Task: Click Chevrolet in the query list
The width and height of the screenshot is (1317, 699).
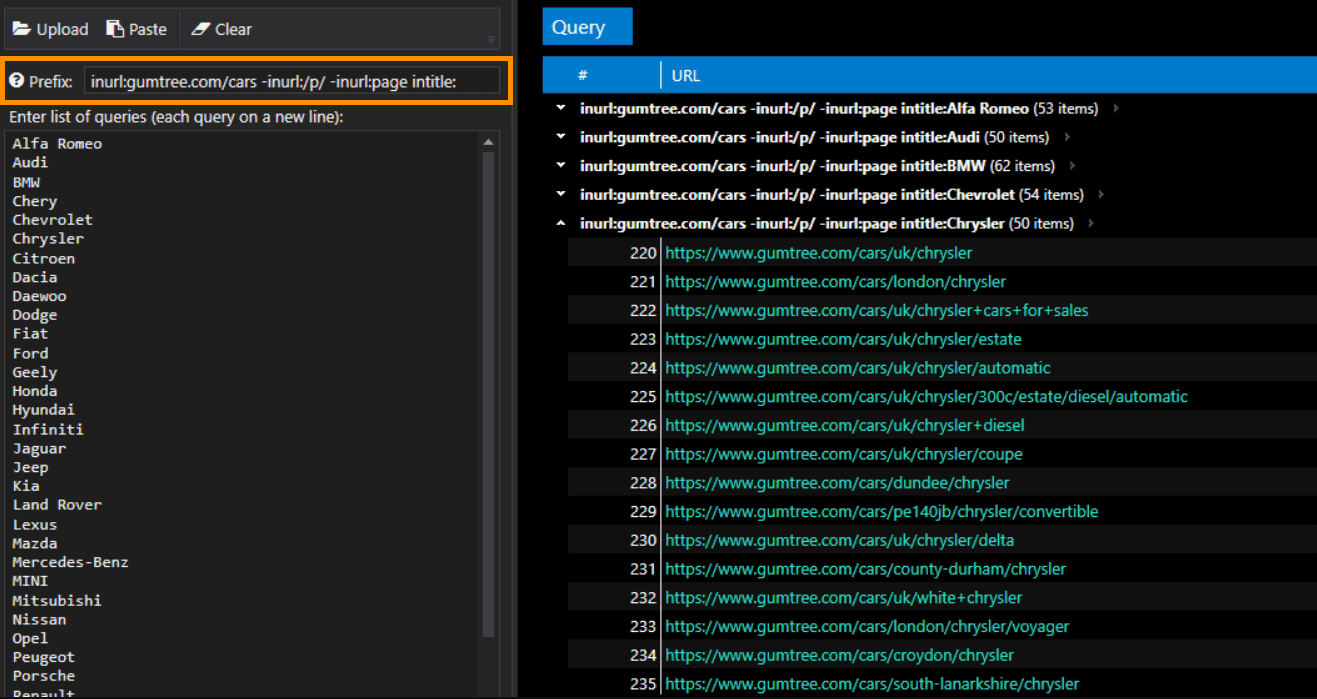Action: click(52, 219)
